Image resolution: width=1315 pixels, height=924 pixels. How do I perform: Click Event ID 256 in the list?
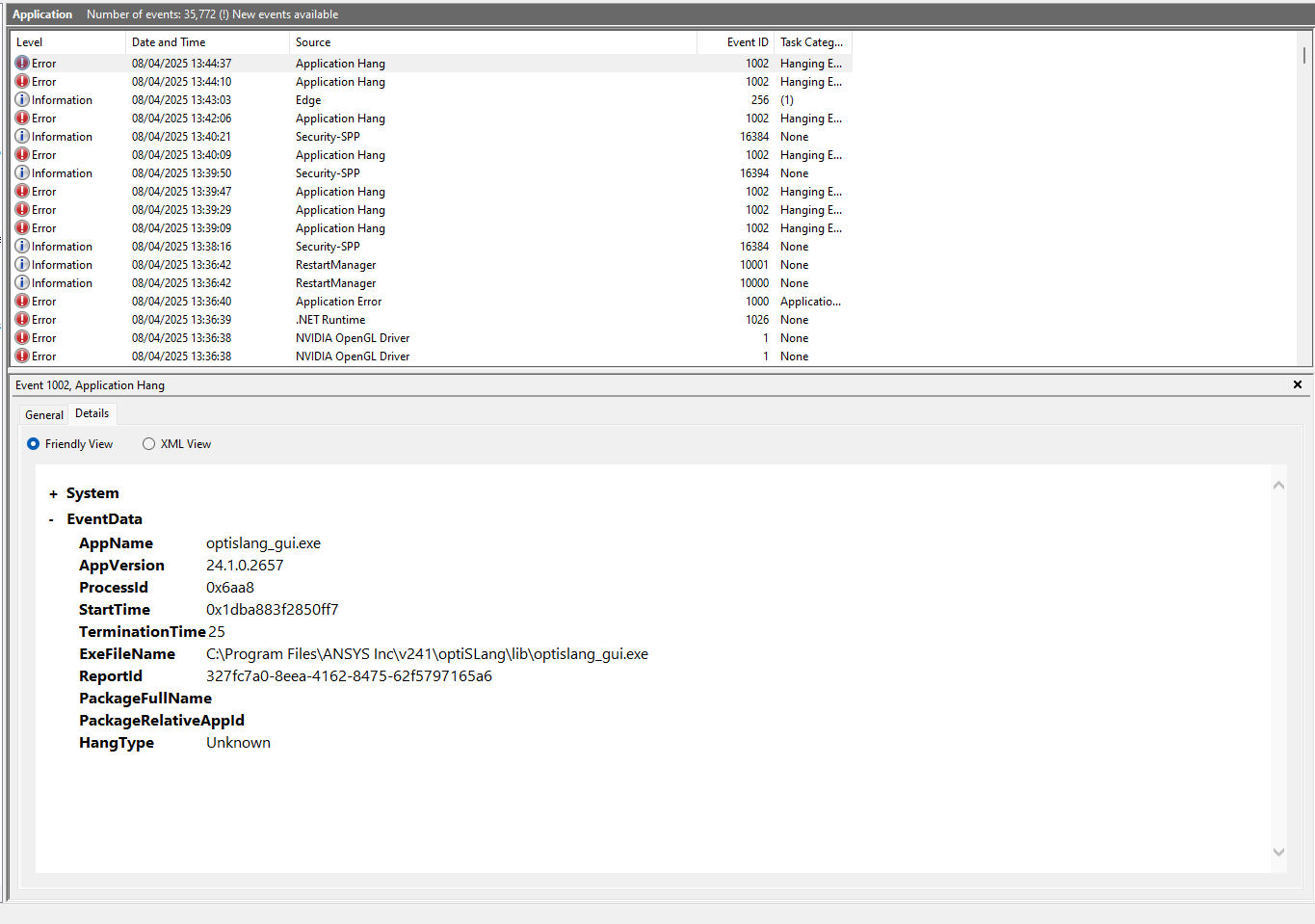pos(760,100)
